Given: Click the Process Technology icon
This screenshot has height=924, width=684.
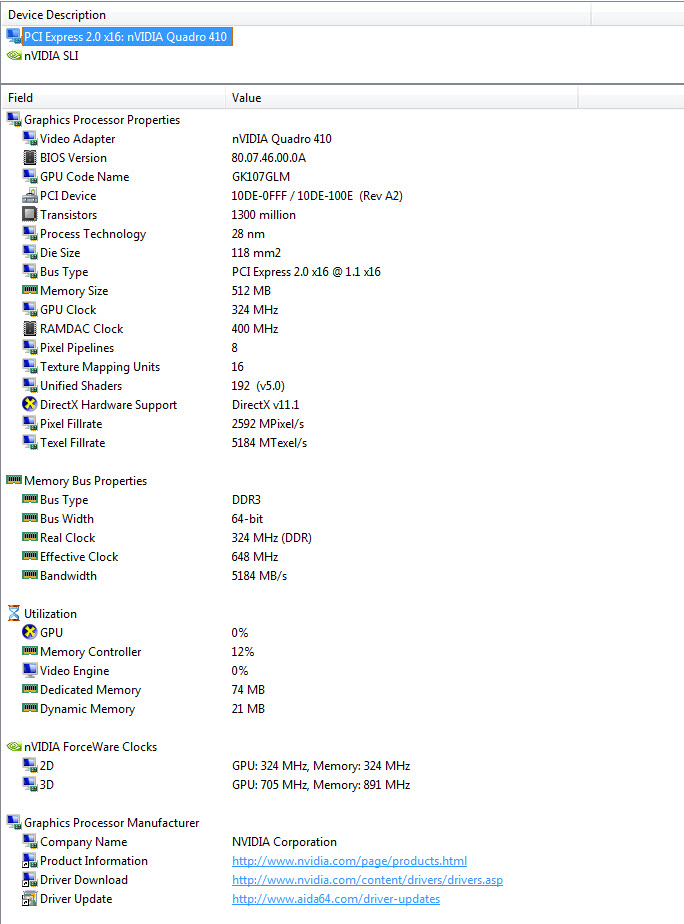Looking at the screenshot, I should tap(29, 234).
